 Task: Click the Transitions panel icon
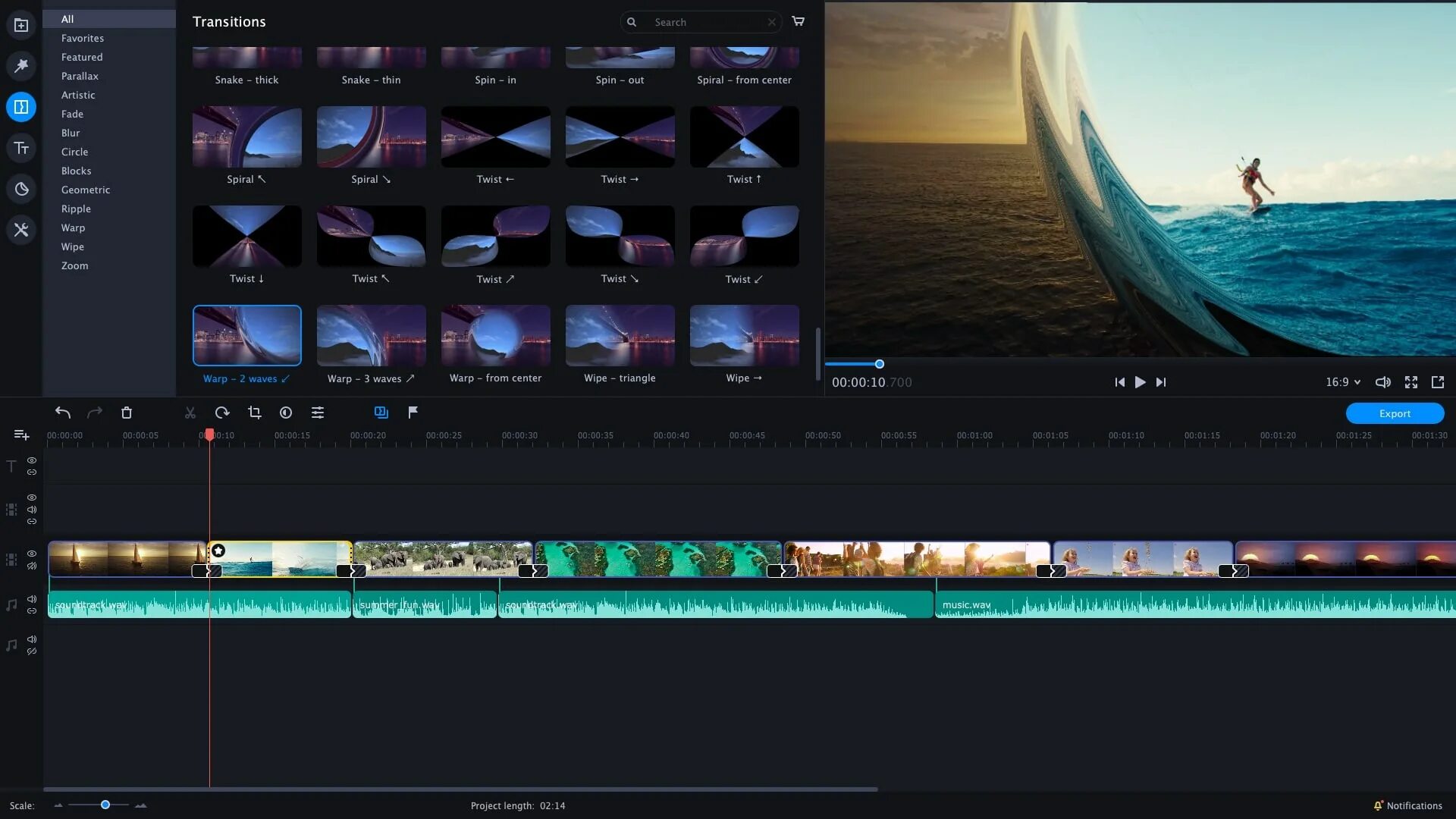pos(21,107)
